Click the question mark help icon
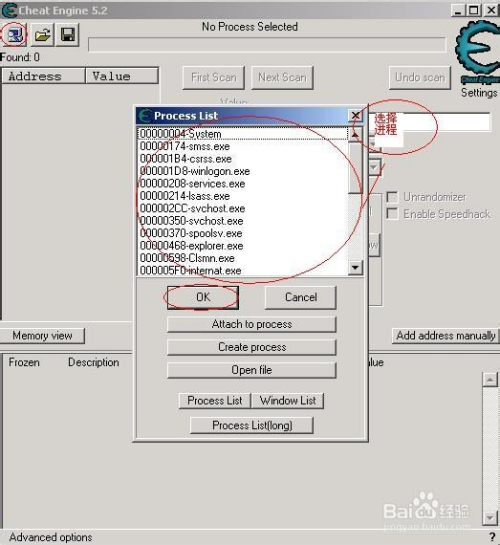This screenshot has width=500, height=545. click(x=492, y=537)
